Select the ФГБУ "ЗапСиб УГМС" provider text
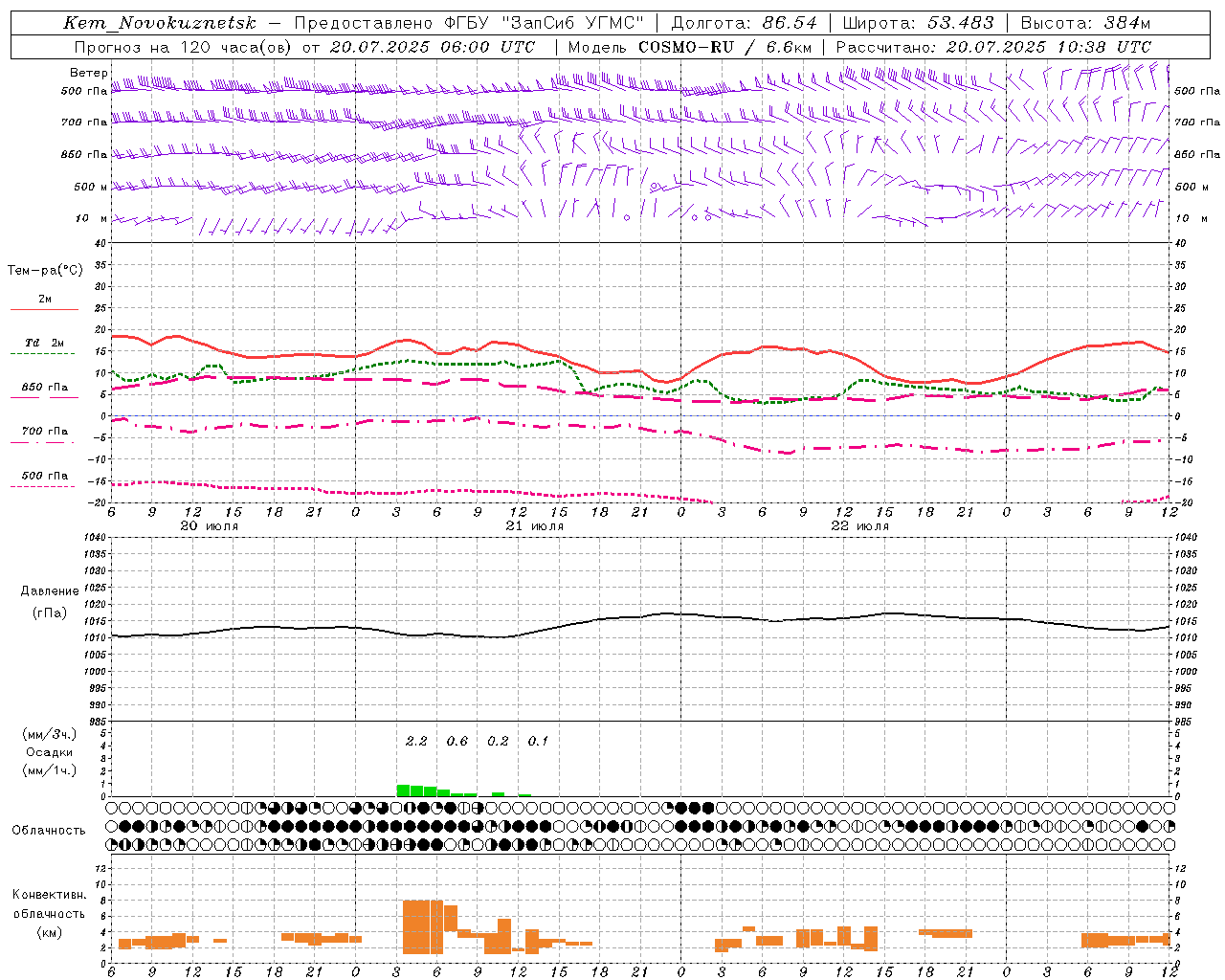The width and height of the screenshot is (1225, 980). tap(545, 23)
